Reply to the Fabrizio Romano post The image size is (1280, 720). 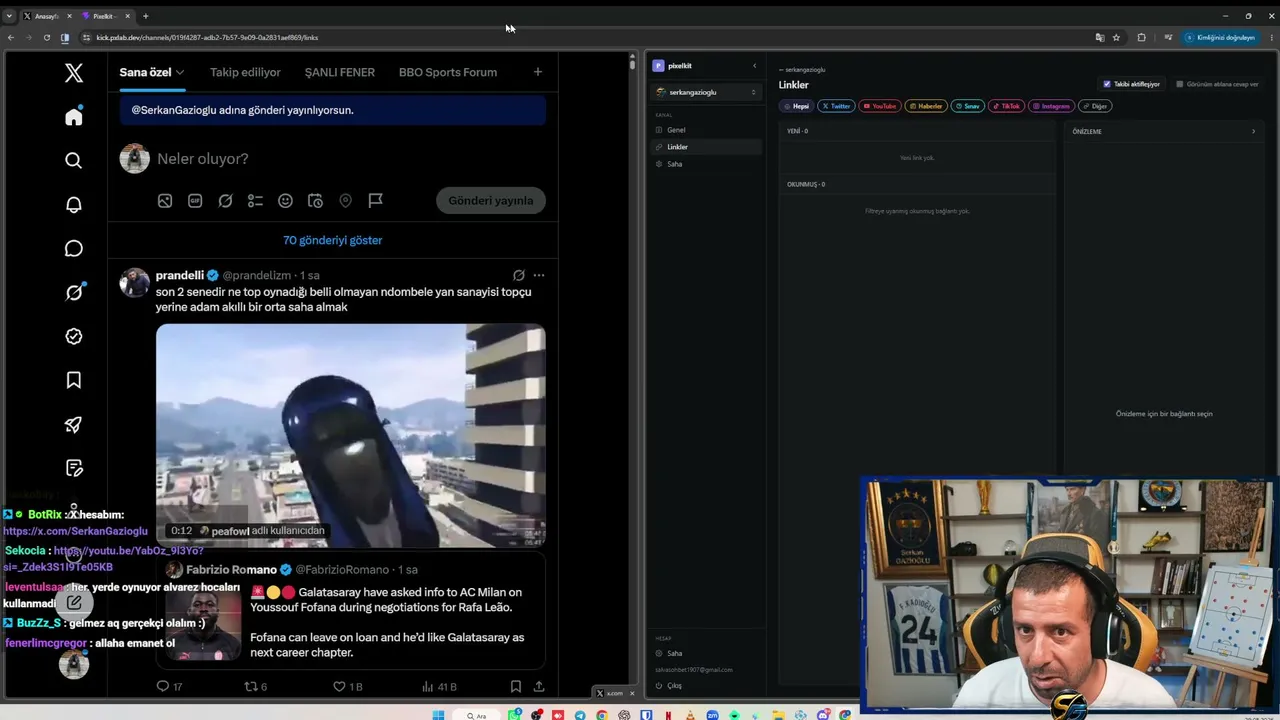163,686
